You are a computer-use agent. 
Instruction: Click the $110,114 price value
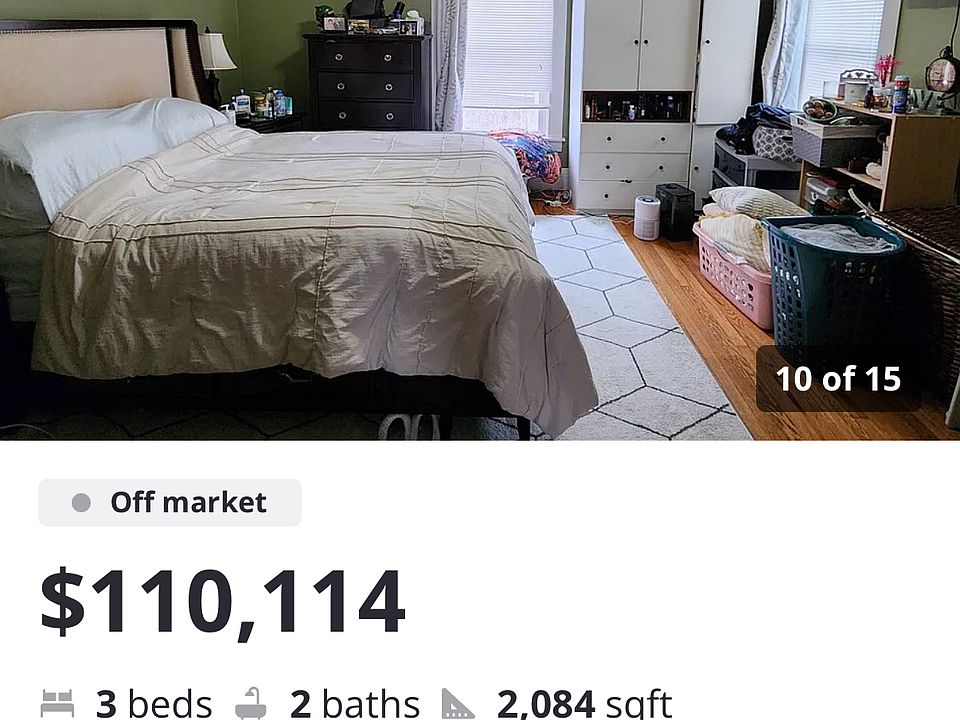223,602
